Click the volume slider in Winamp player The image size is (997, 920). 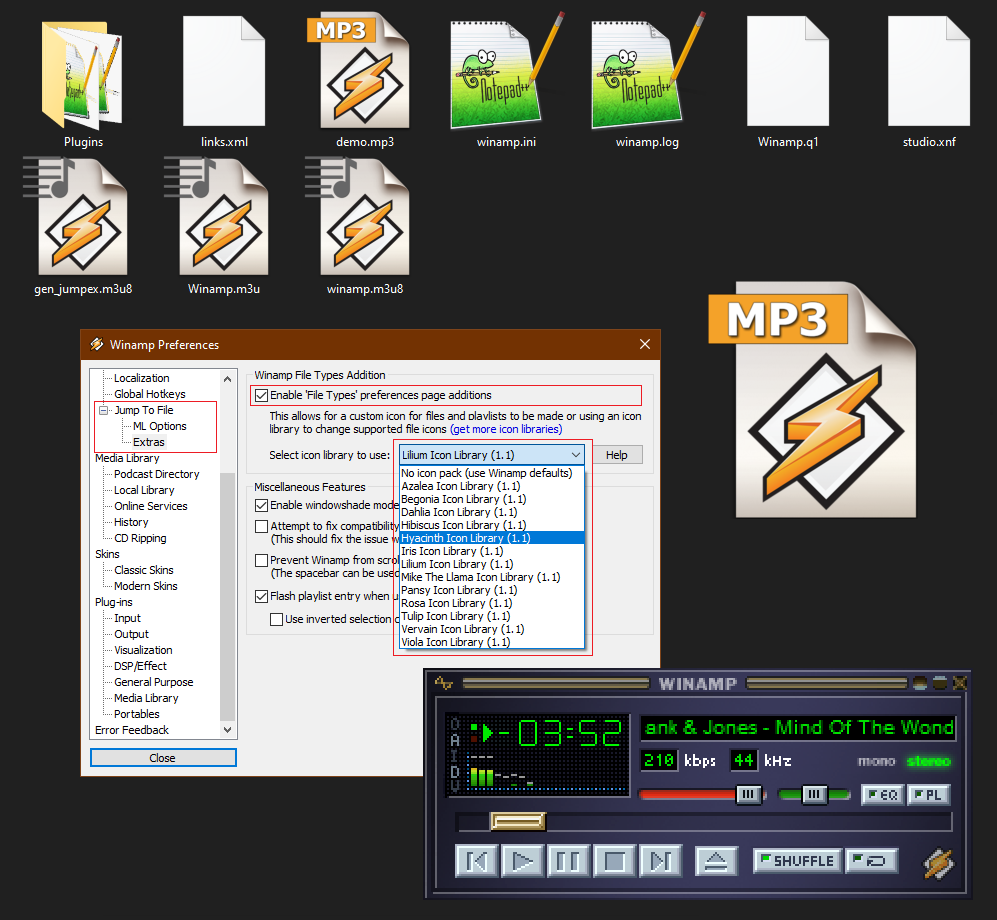click(x=701, y=794)
